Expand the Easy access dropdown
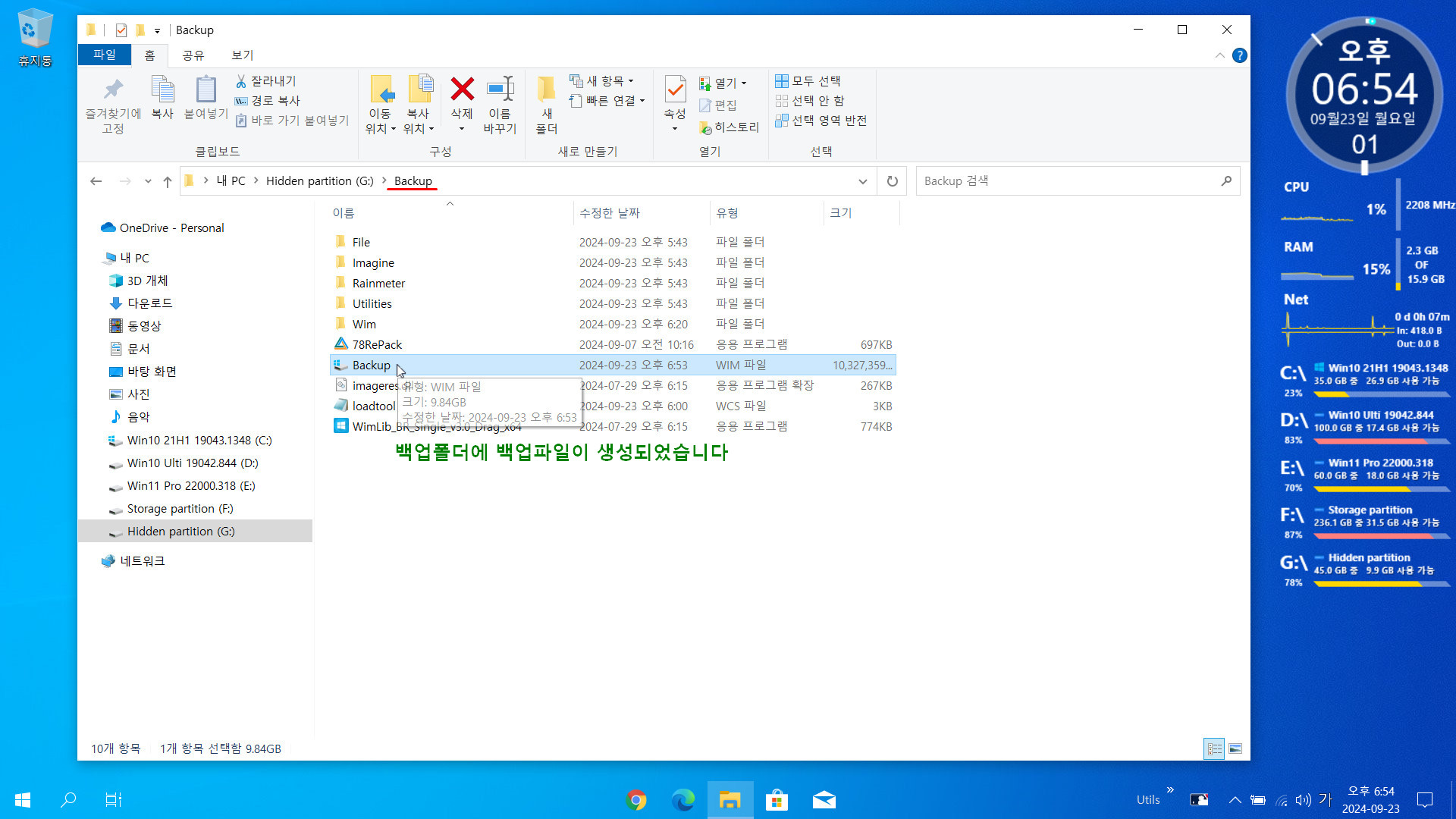The width and height of the screenshot is (1456, 819). coord(608,101)
